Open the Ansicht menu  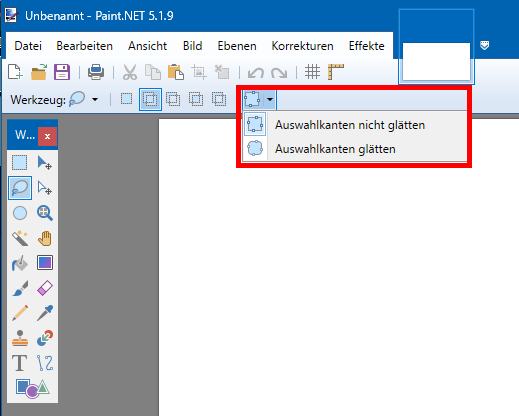[x=147, y=46]
